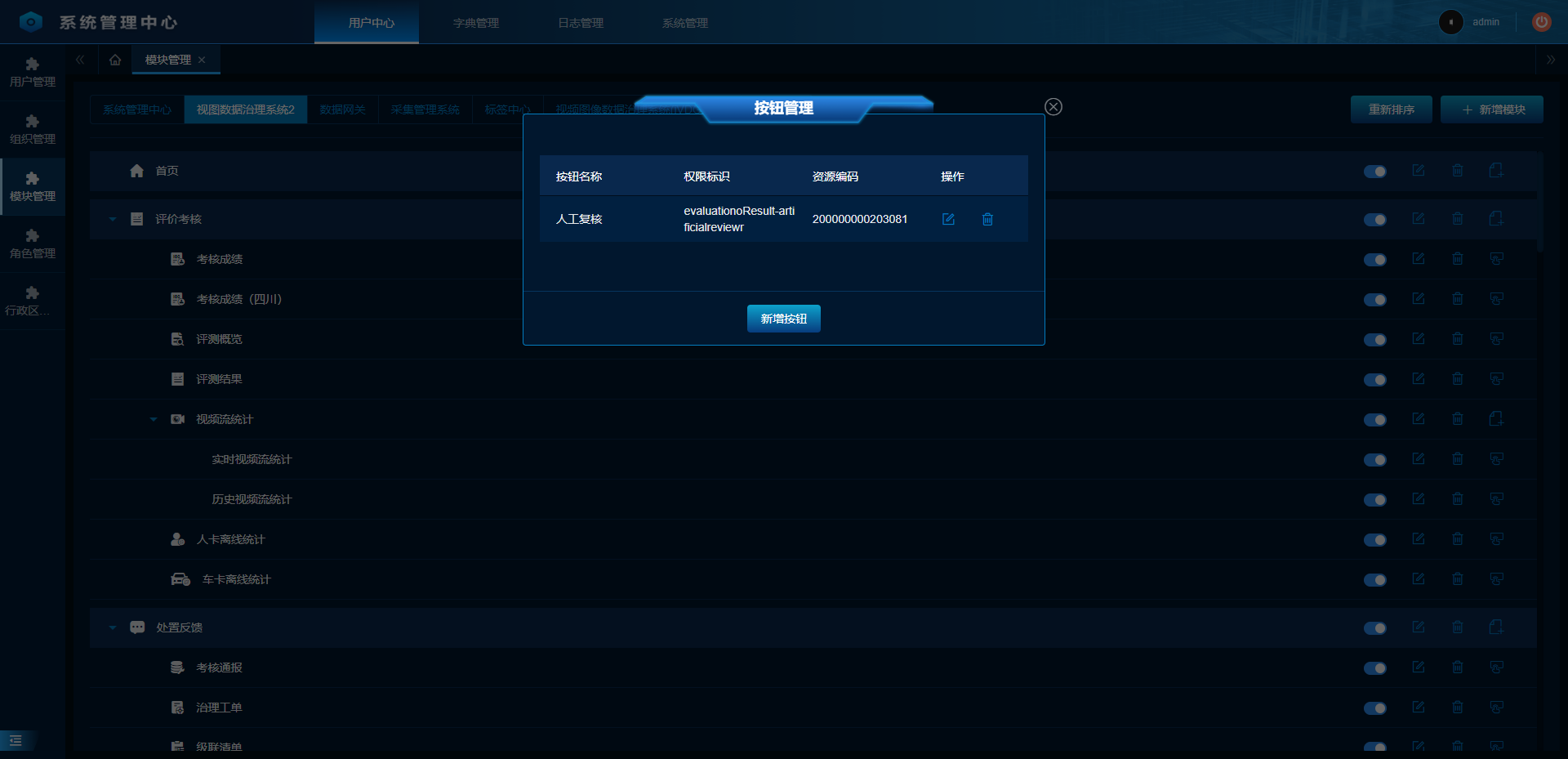Delete the 人工复核 button entry
The image size is (1568, 759).
(987, 219)
